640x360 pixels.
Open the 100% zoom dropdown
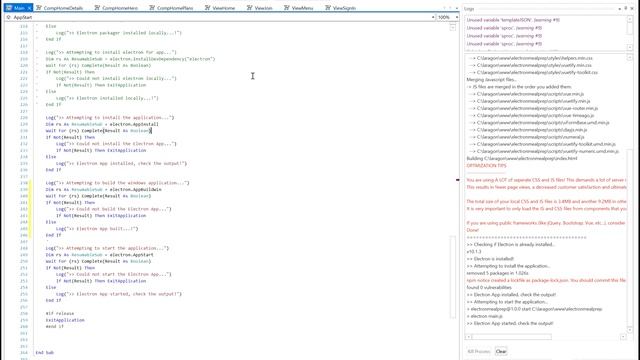coord(456,17)
